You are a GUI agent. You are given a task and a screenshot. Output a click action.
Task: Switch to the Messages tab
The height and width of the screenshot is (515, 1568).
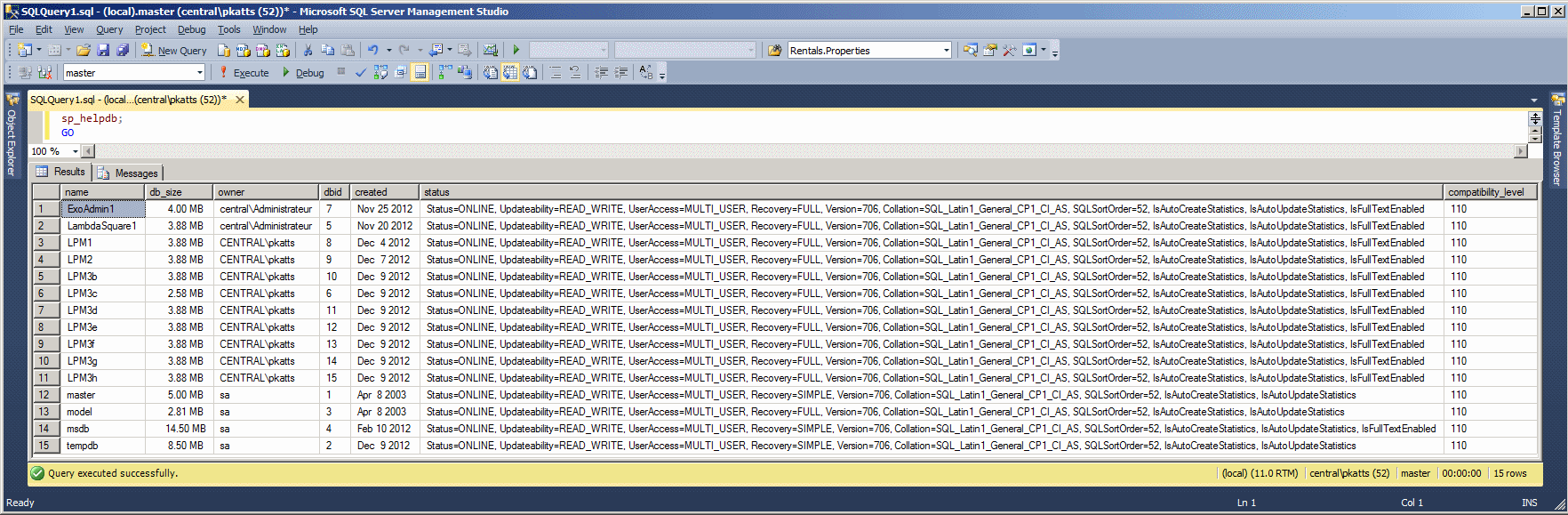tap(128, 173)
